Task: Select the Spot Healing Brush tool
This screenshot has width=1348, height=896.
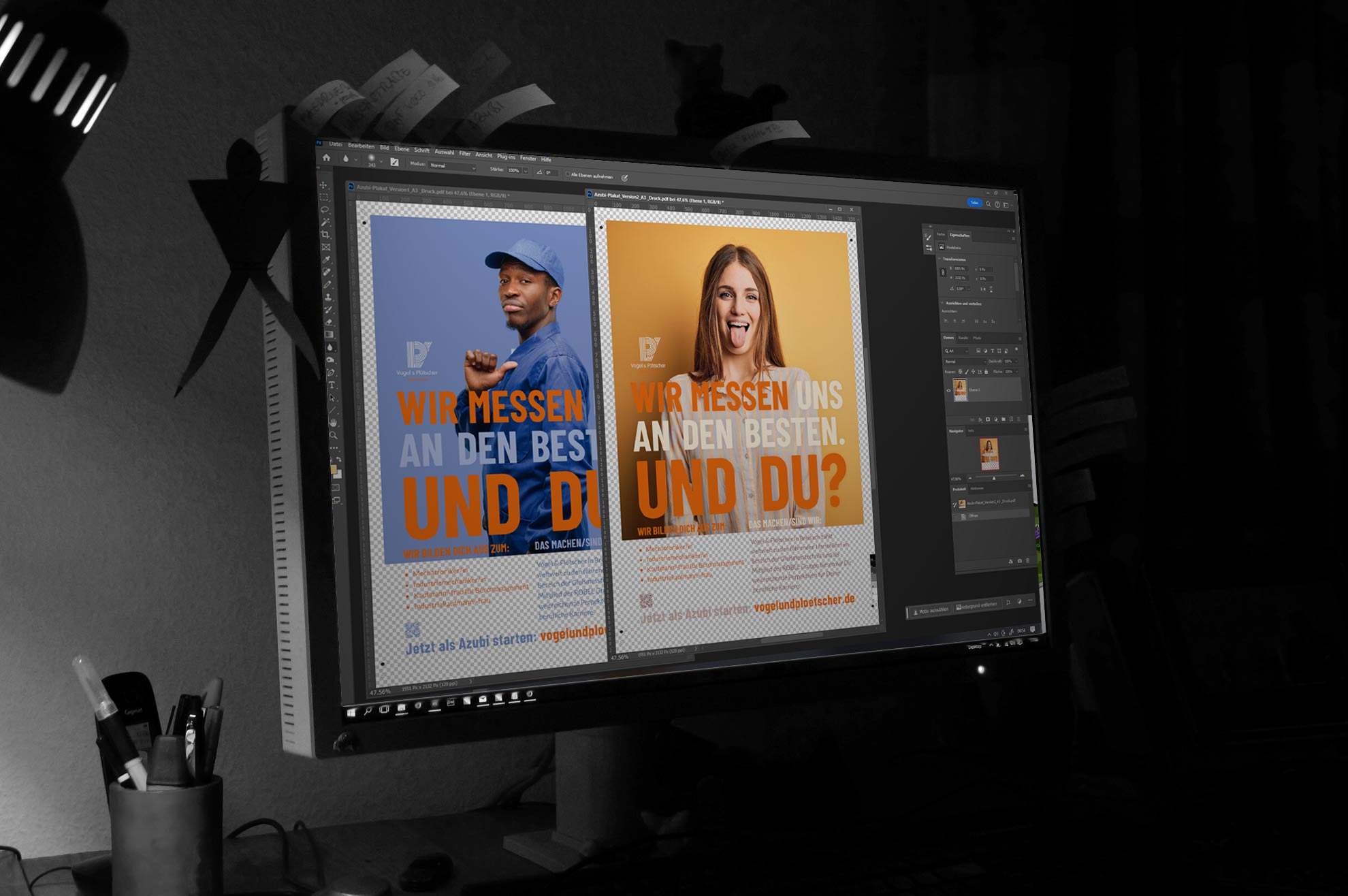Action: tap(327, 272)
